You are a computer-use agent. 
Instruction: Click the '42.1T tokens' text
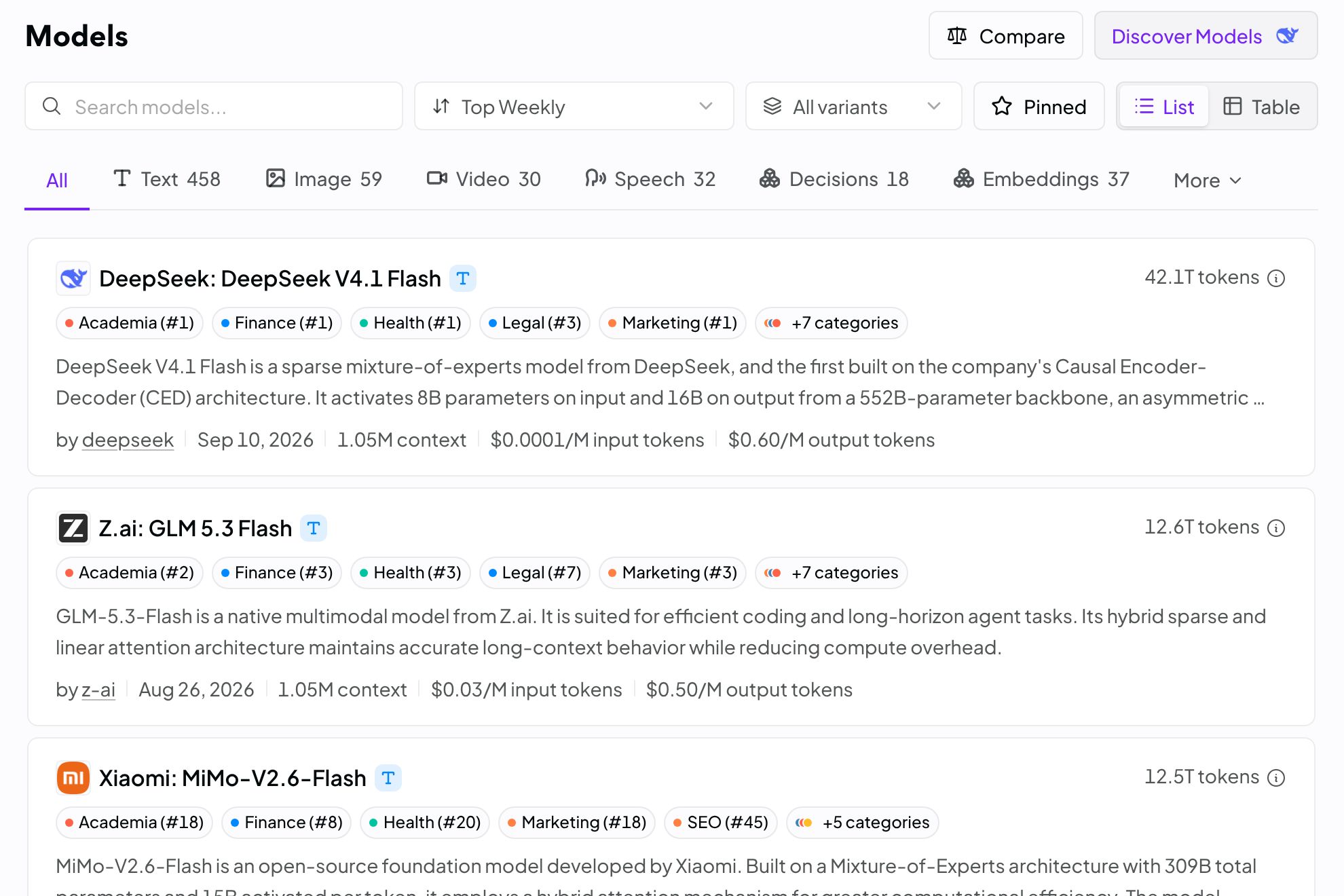click(x=1201, y=278)
